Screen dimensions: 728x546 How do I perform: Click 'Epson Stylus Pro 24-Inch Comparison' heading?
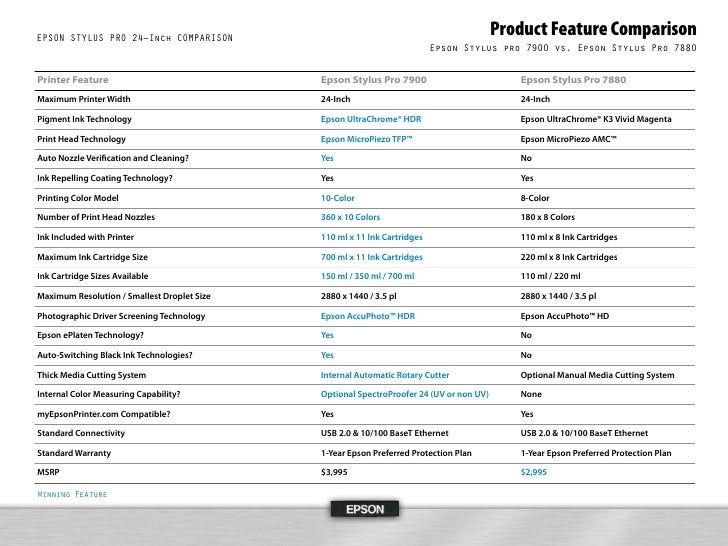coord(135,38)
